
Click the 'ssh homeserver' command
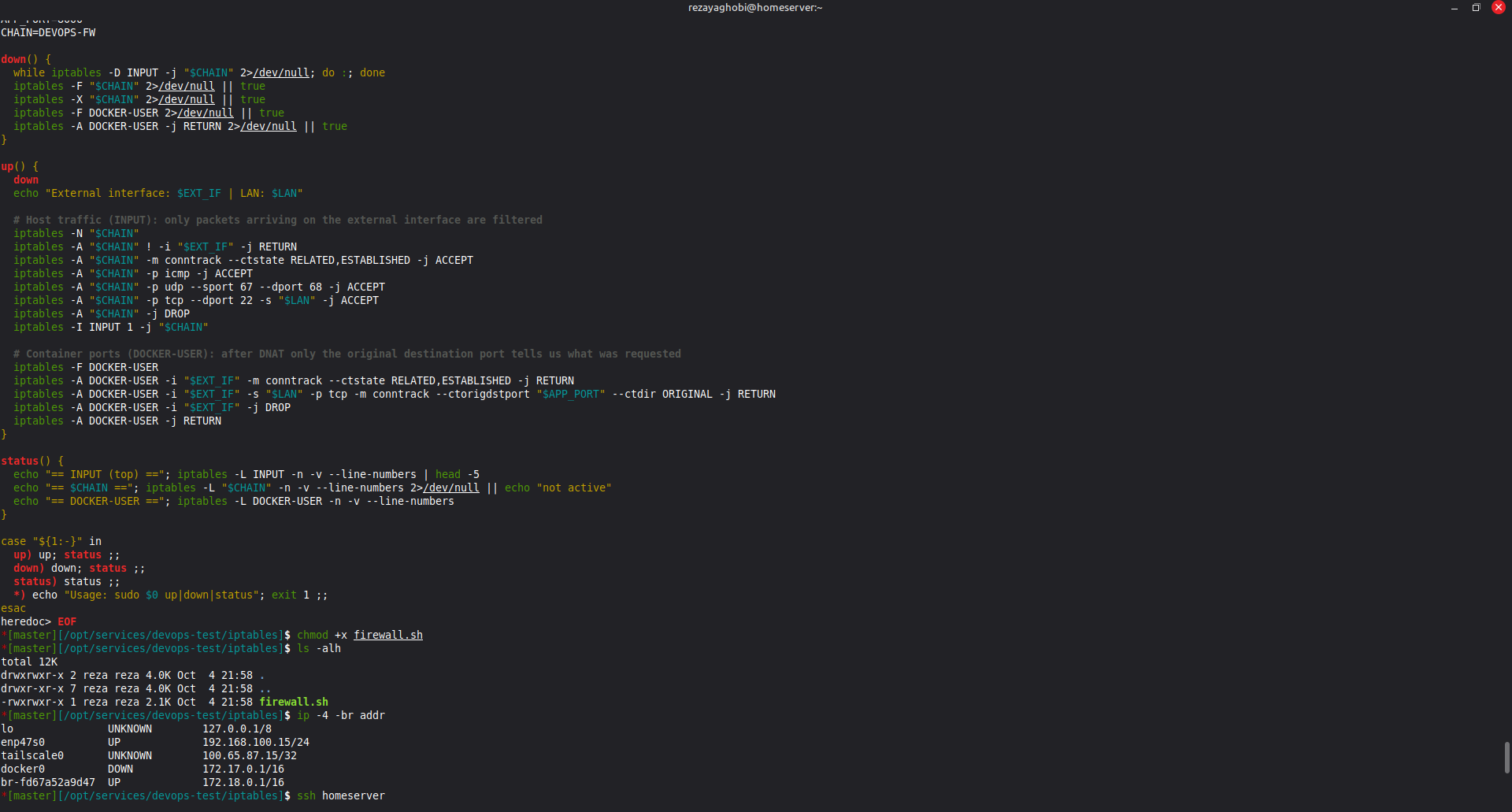[341, 795]
